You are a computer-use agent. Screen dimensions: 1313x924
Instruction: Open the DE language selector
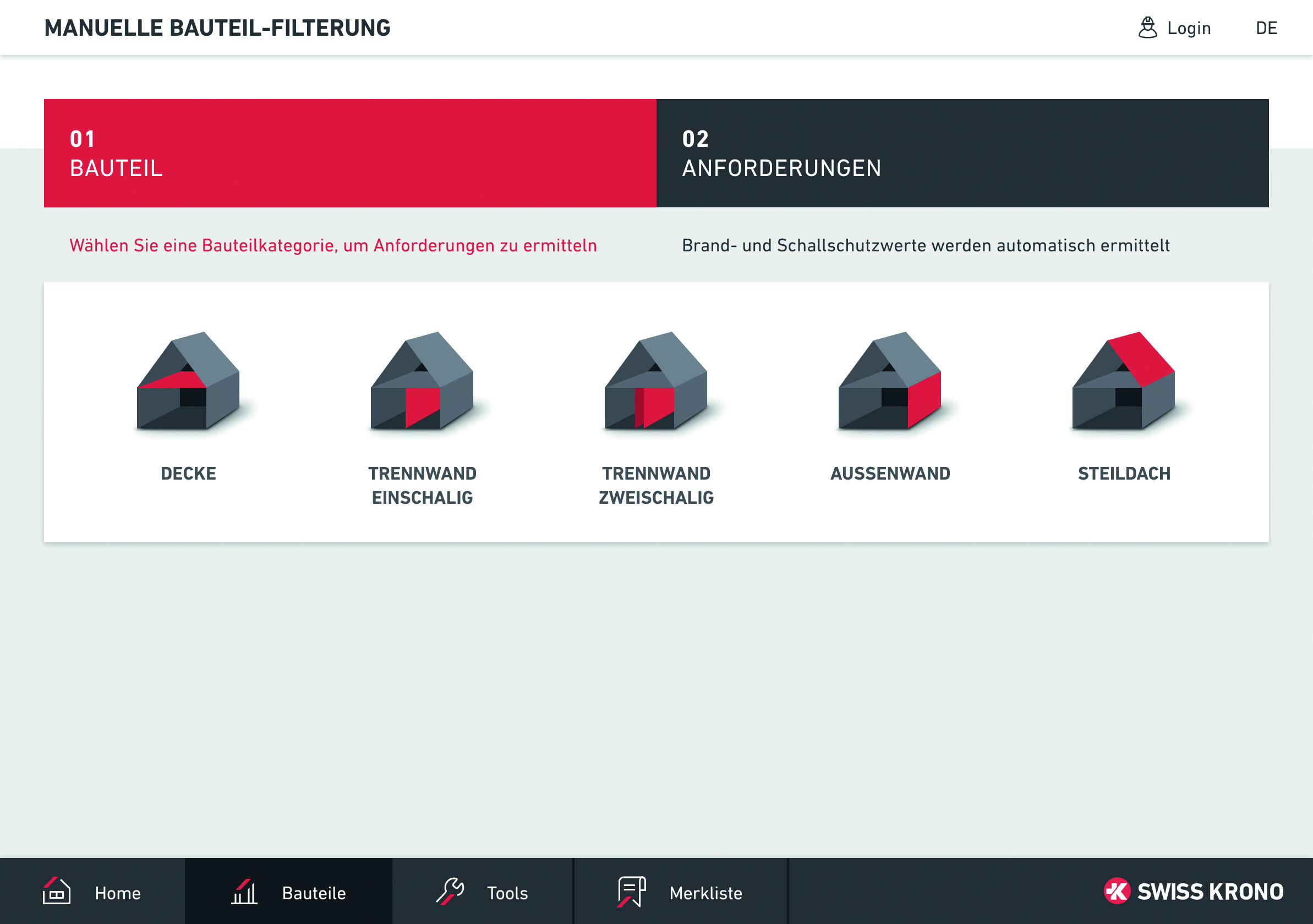tap(1266, 28)
